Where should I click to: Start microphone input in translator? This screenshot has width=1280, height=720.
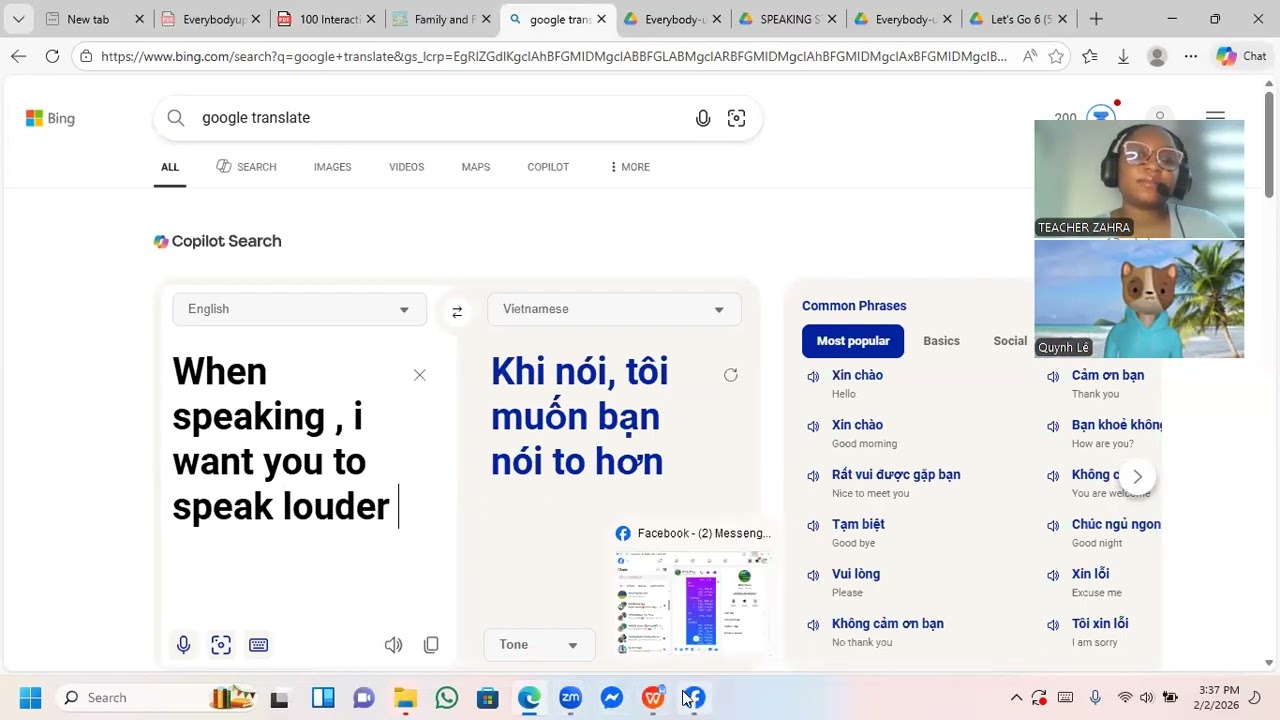tap(183, 645)
